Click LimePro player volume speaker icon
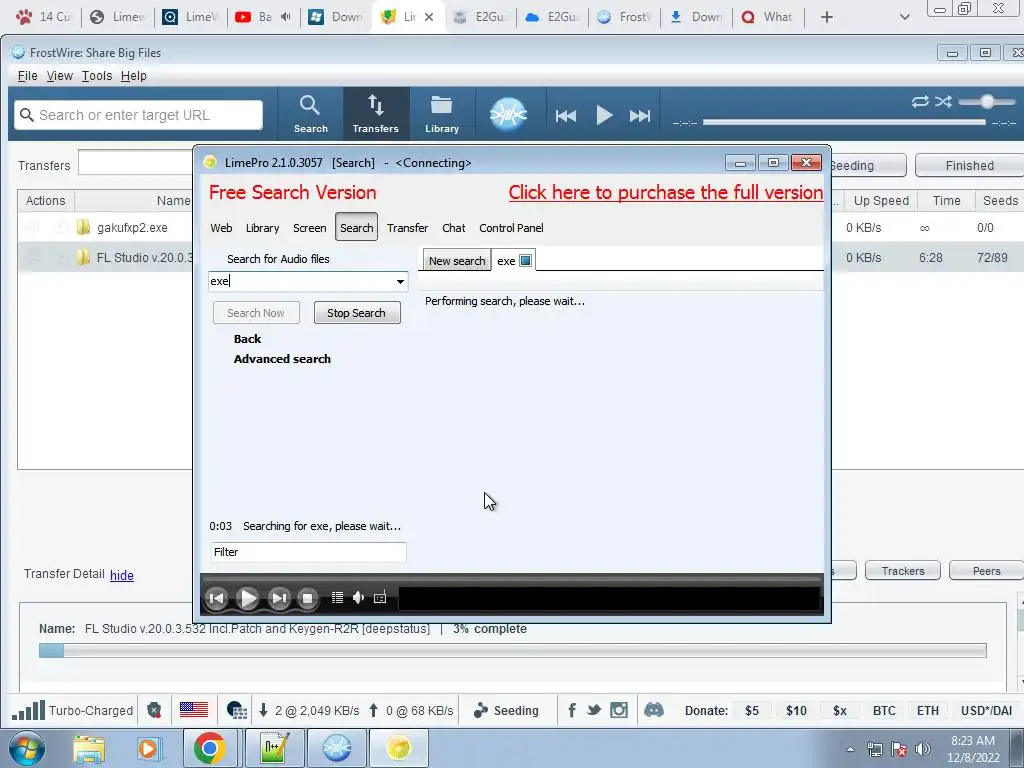The width and height of the screenshot is (1024, 768). click(358, 598)
